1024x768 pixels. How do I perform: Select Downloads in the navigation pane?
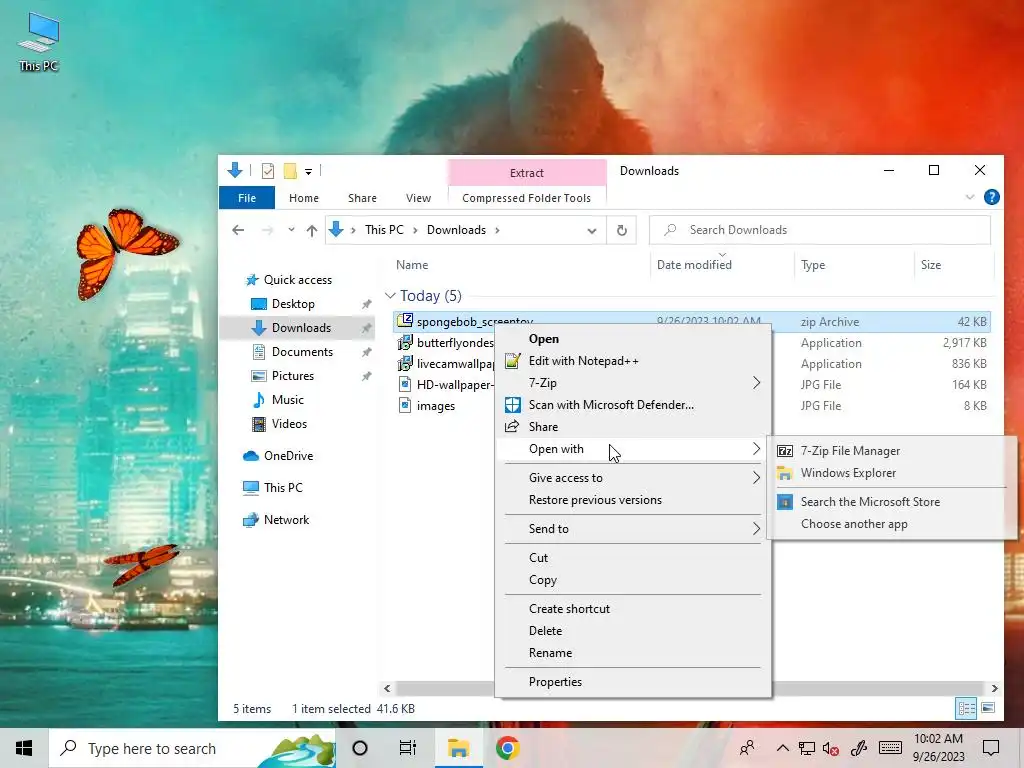(x=300, y=328)
